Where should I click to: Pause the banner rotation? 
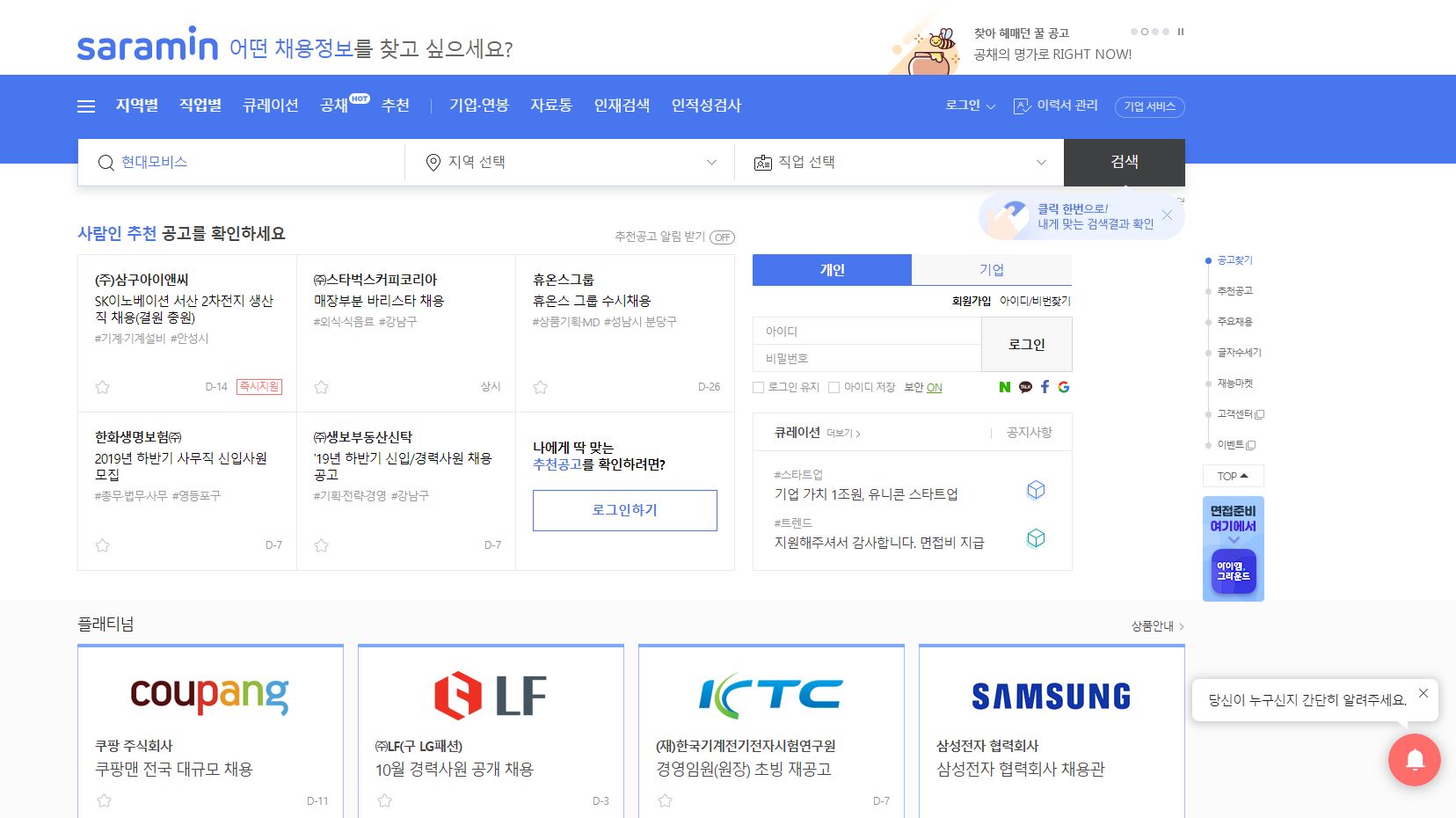click(1181, 32)
